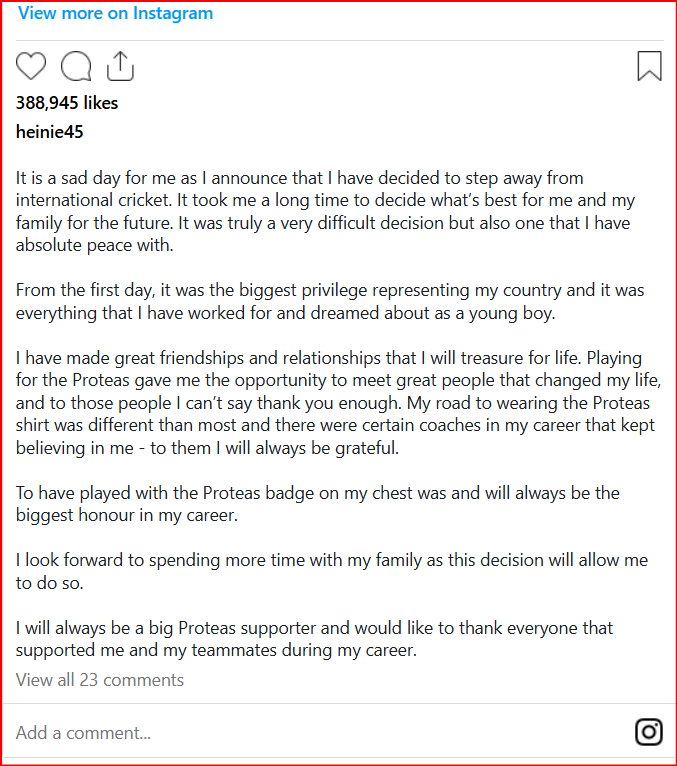Open the heinie45 profile username
Screen dimensions: 677x766
49,132
